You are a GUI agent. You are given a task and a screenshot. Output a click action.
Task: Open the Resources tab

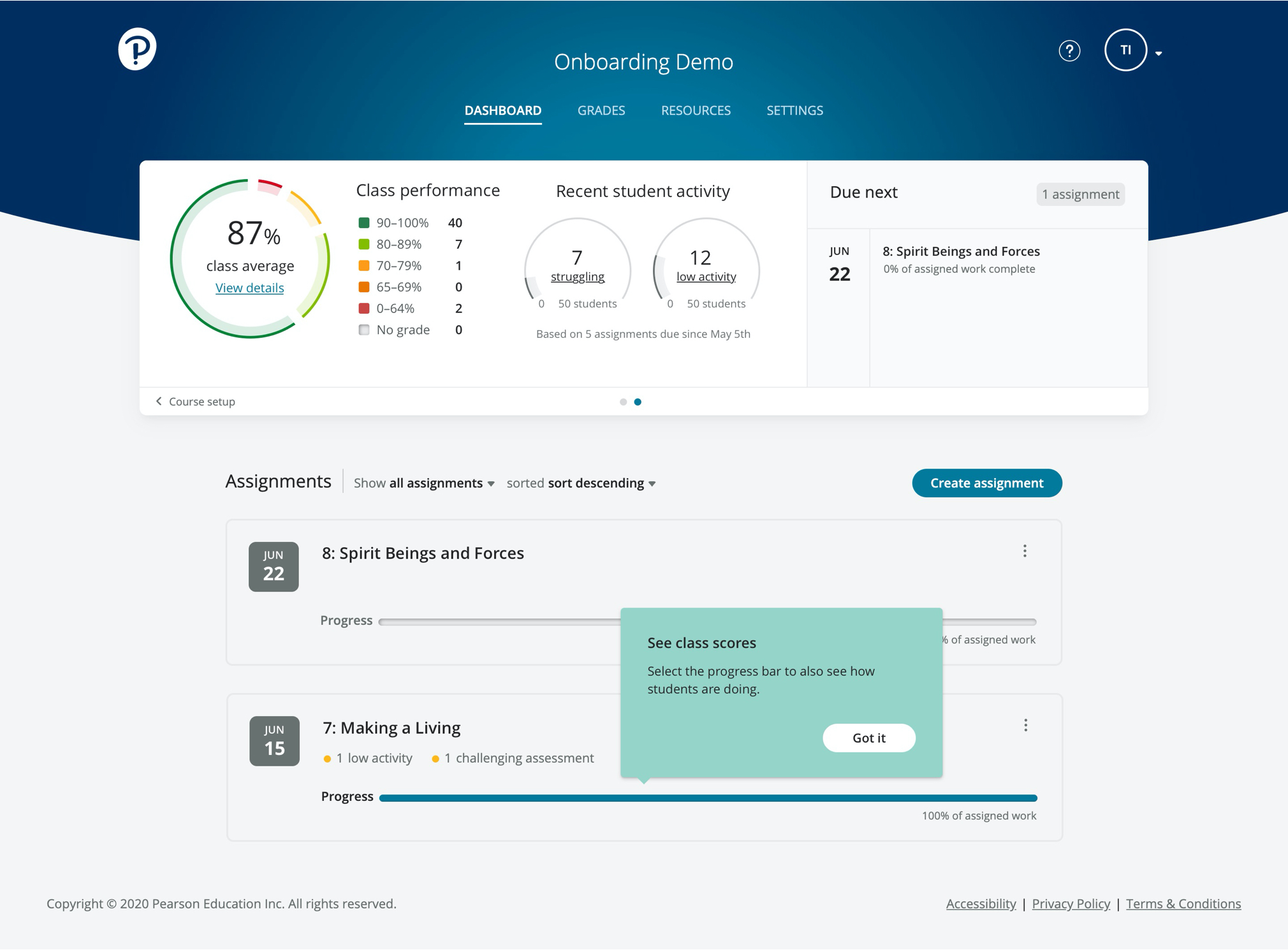point(696,110)
